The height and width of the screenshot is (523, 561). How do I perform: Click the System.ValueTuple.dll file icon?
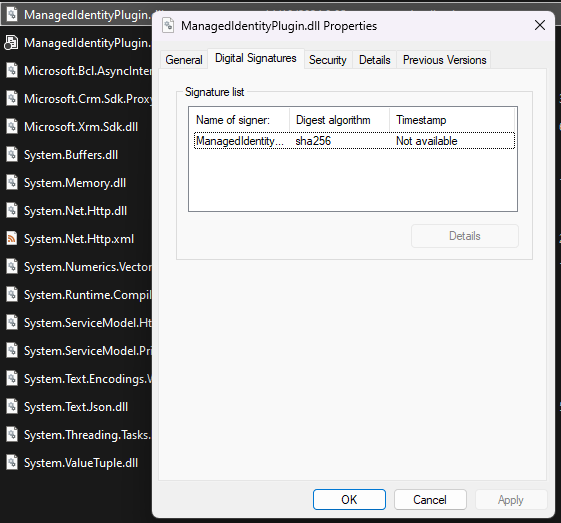click(x=12, y=463)
